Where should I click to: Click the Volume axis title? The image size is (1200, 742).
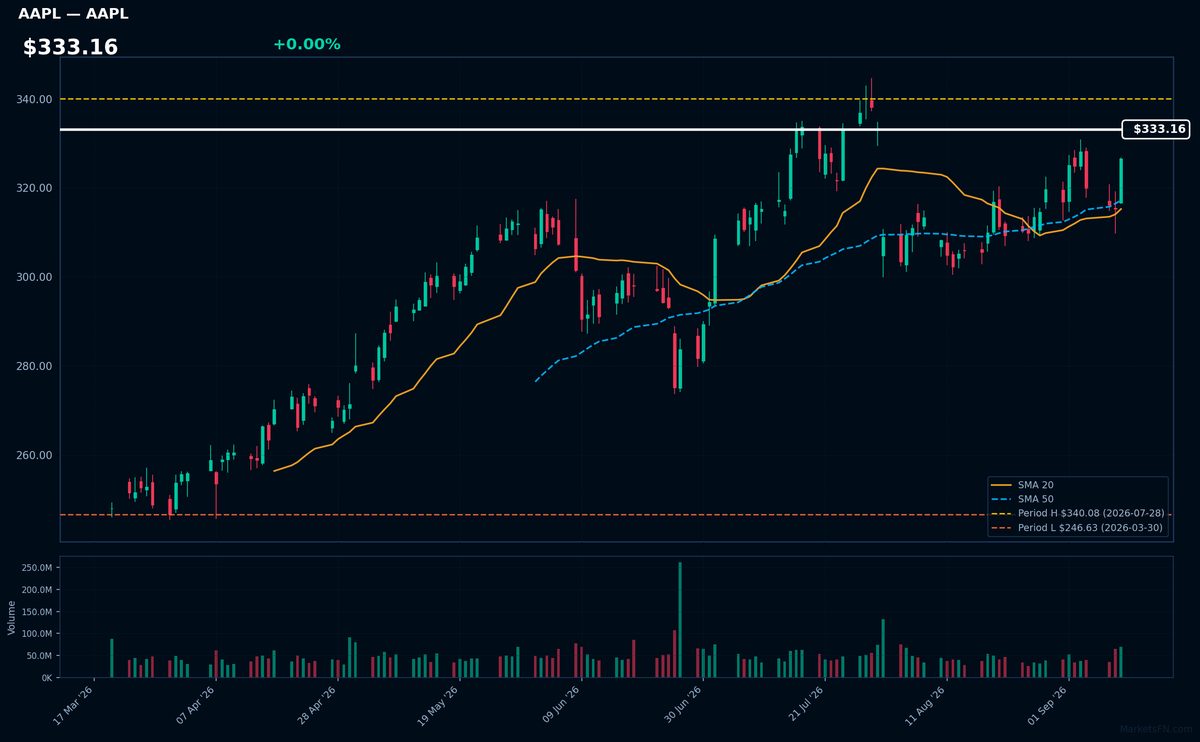click(12, 617)
